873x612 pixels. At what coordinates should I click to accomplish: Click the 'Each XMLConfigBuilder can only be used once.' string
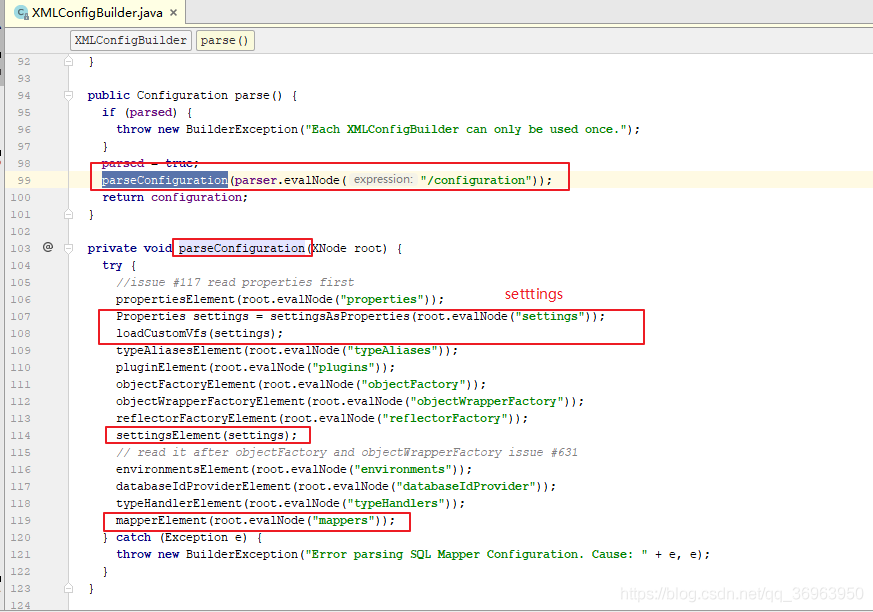pos(465,129)
